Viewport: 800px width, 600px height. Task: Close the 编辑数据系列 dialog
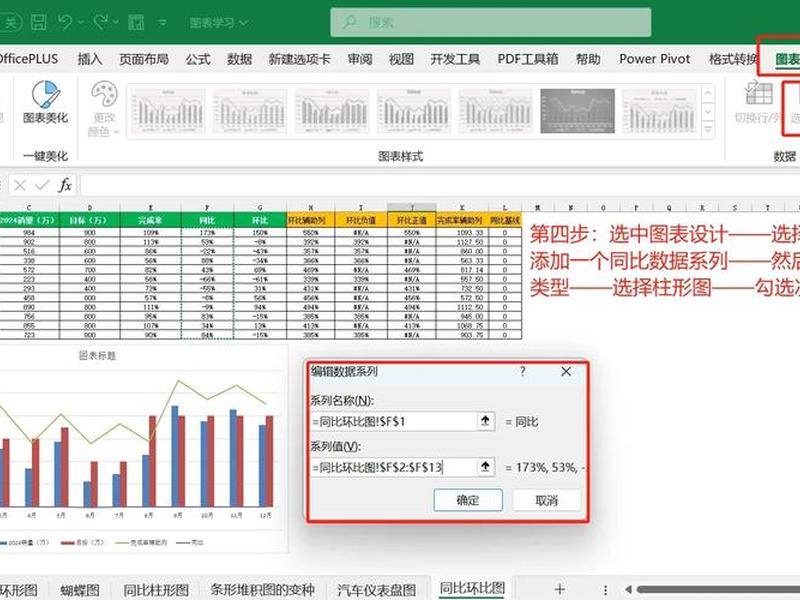tap(566, 372)
